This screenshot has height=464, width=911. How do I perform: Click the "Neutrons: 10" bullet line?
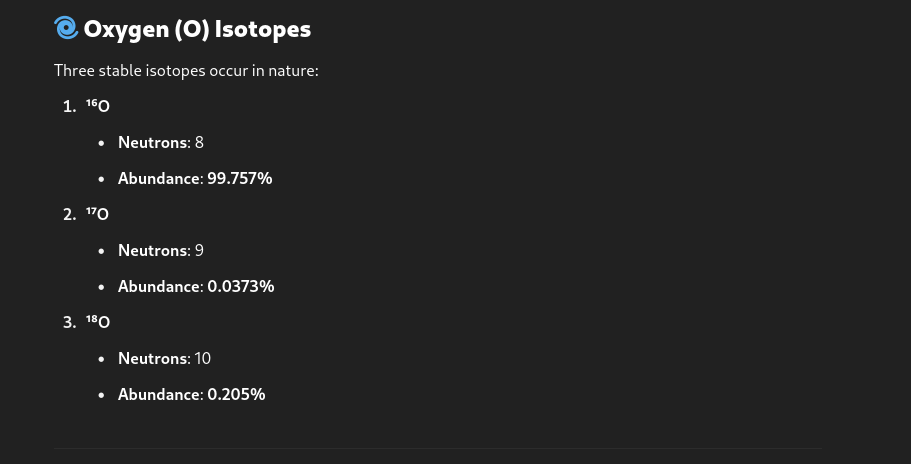(x=164, y=359)
